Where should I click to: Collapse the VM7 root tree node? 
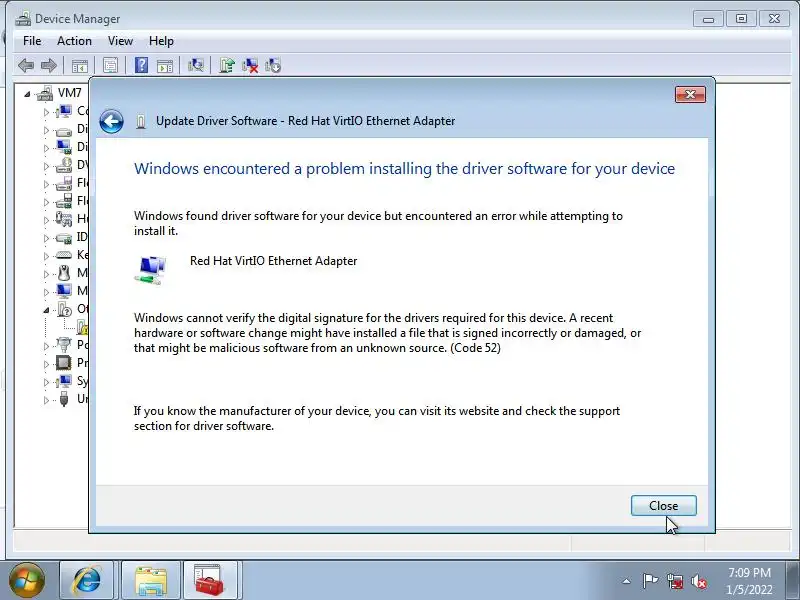coord(27,94)
